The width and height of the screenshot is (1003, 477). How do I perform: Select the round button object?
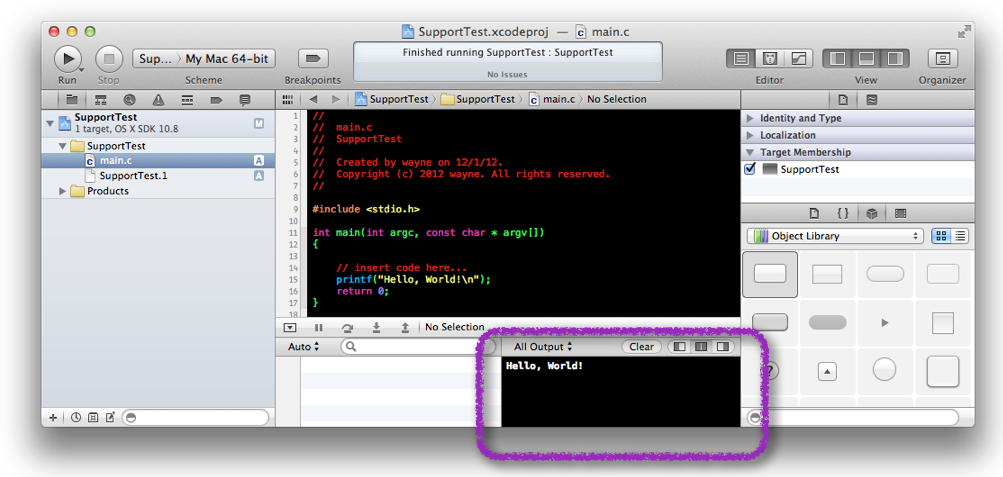tap(885, 369)
